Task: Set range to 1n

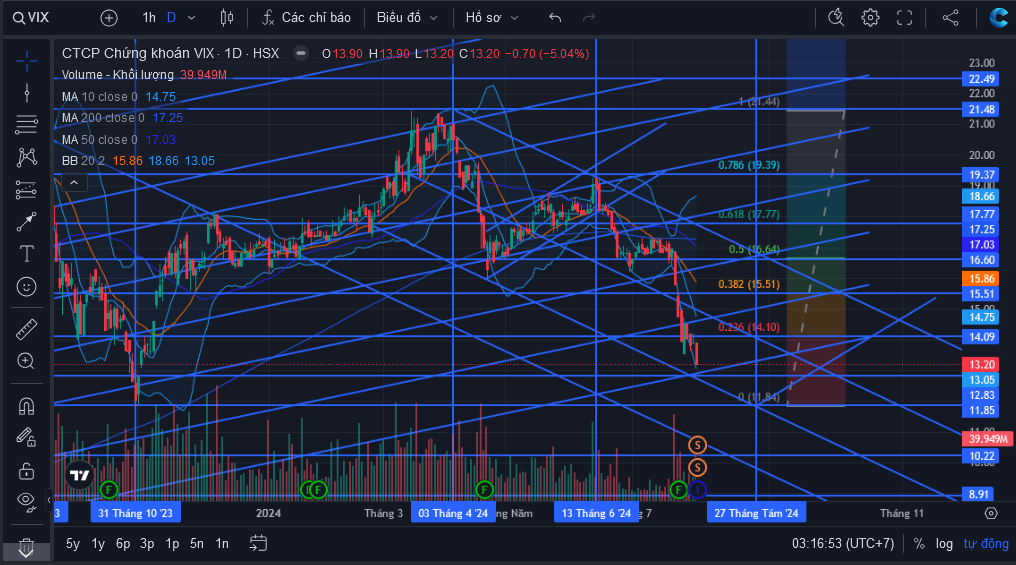Action: click(222, 544)
